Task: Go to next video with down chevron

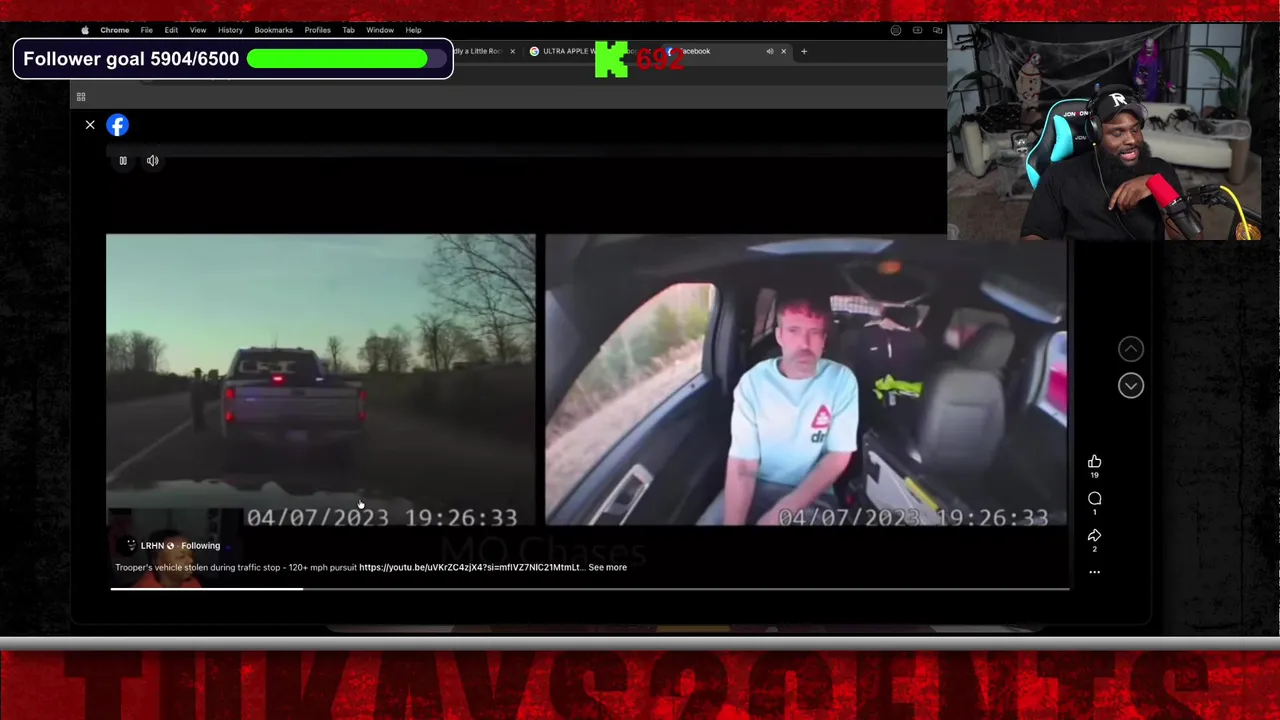Action: click(1130, 385)
